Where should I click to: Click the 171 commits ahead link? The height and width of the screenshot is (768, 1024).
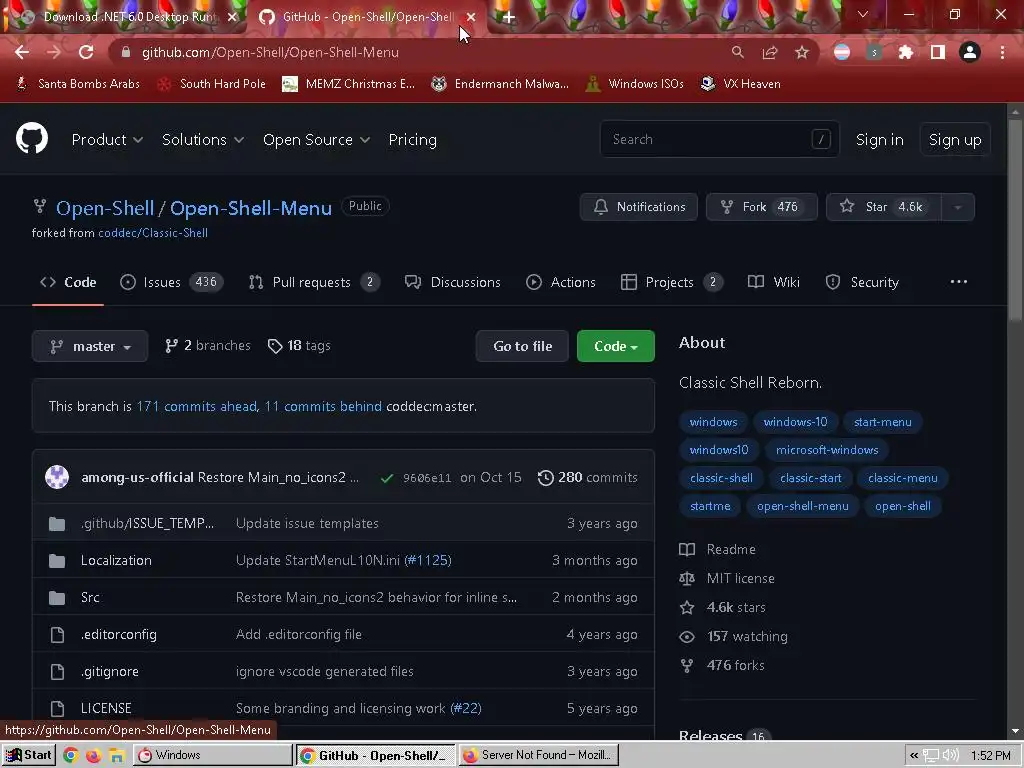(199, 406)
